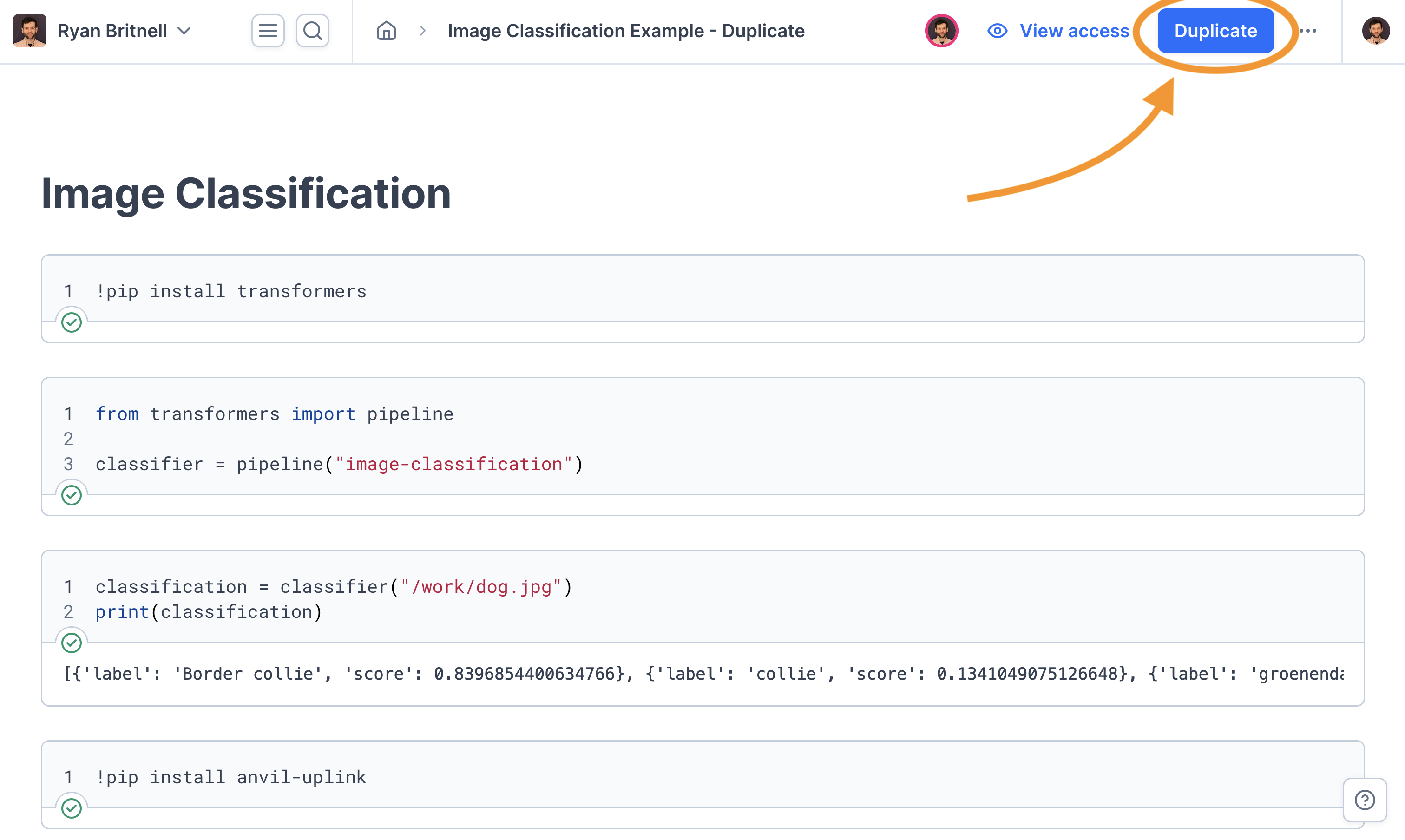Click the breadcrumb chevron separator
Image resolution: width=1405 pixels, height=840 pixels.
point(422,31)
